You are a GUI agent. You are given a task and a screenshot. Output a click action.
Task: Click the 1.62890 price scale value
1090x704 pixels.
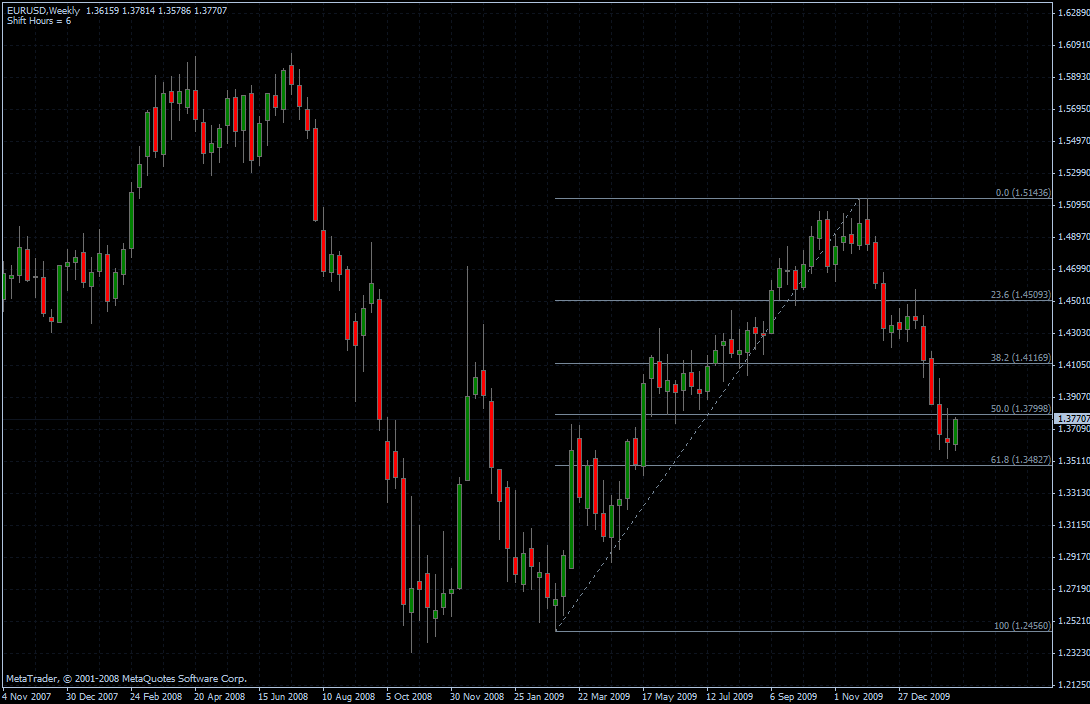(1073, 13)
